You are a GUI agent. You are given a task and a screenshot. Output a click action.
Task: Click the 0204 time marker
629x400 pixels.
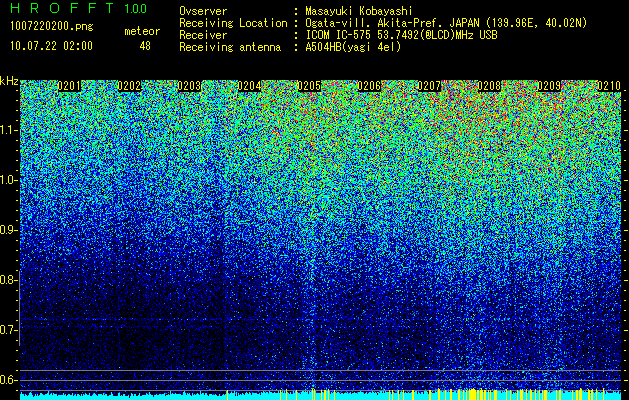[249, 86]
